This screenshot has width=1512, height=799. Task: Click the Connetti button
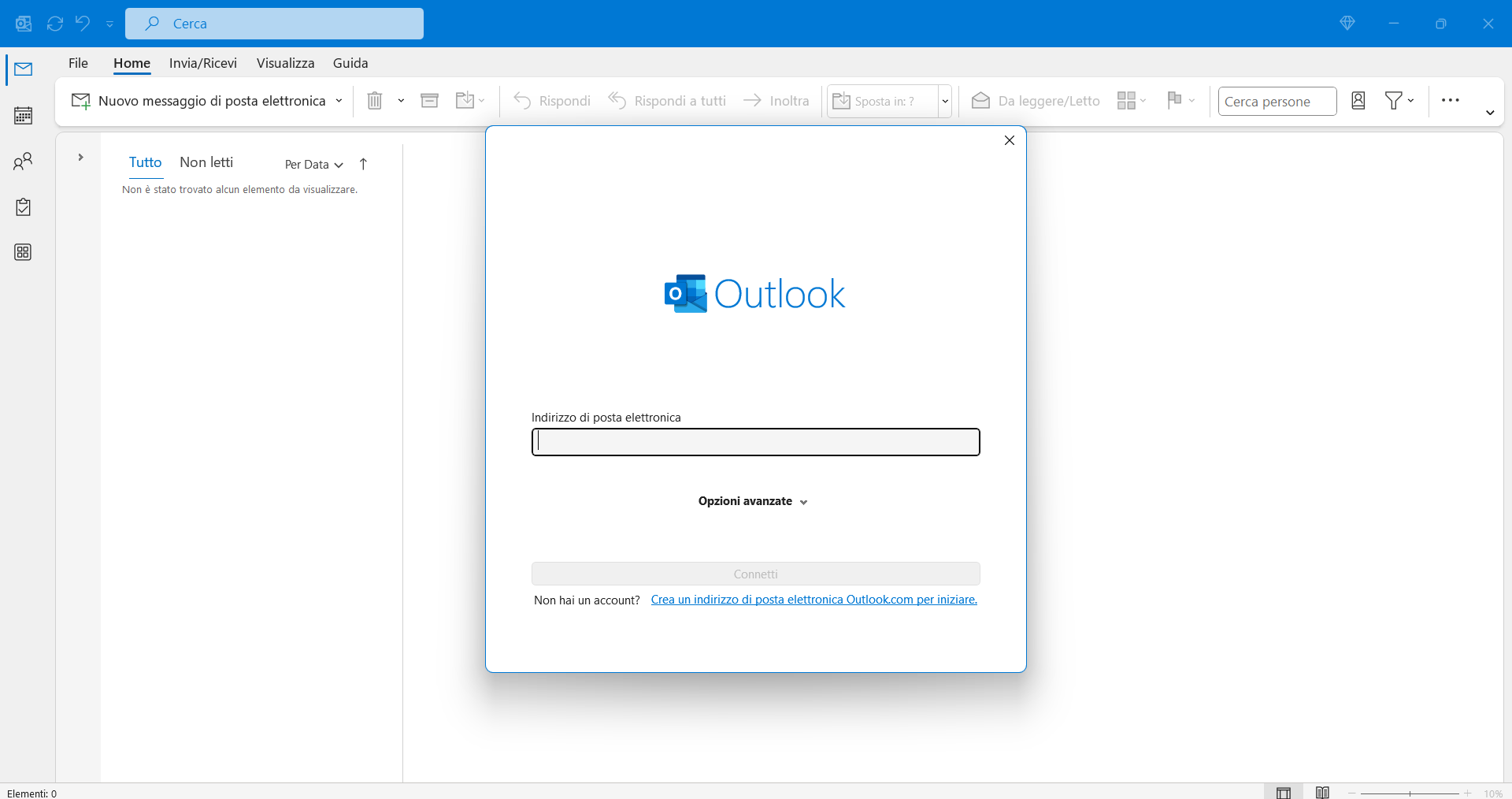coord(754,574)
